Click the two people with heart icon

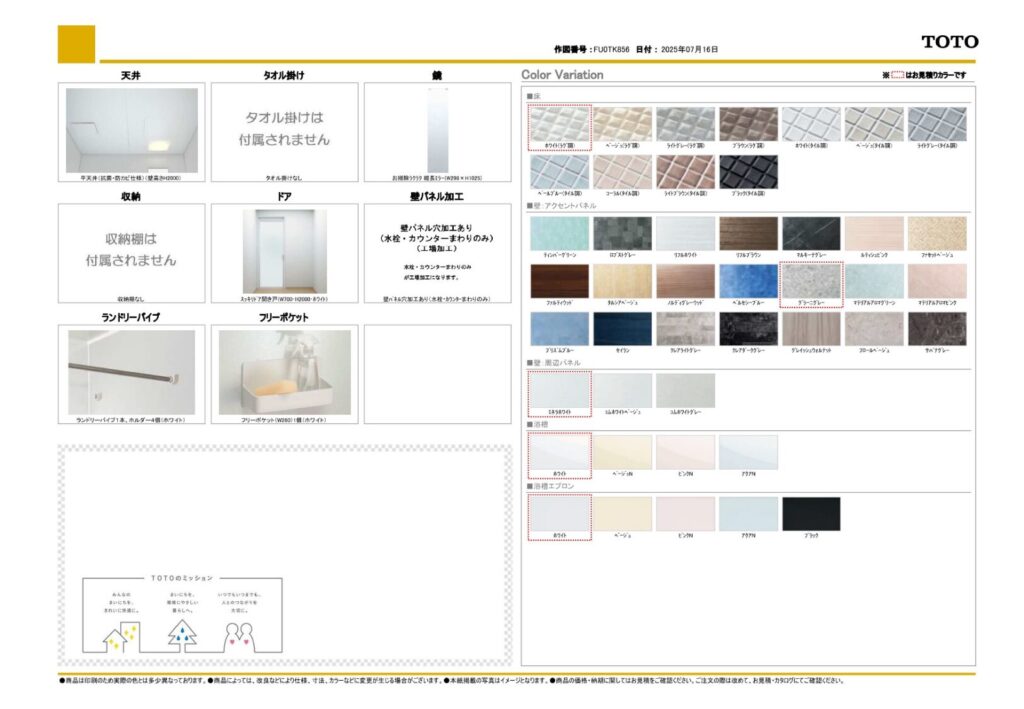240,634
